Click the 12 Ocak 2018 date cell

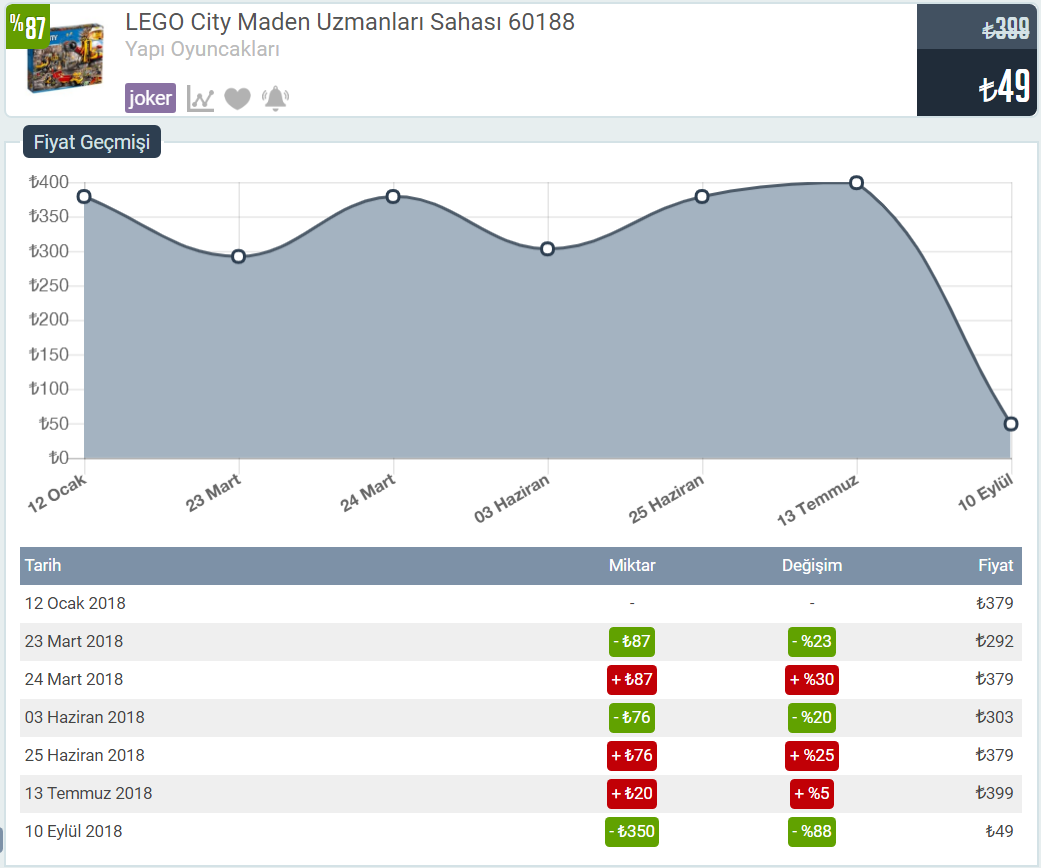[x=75, y=603]
